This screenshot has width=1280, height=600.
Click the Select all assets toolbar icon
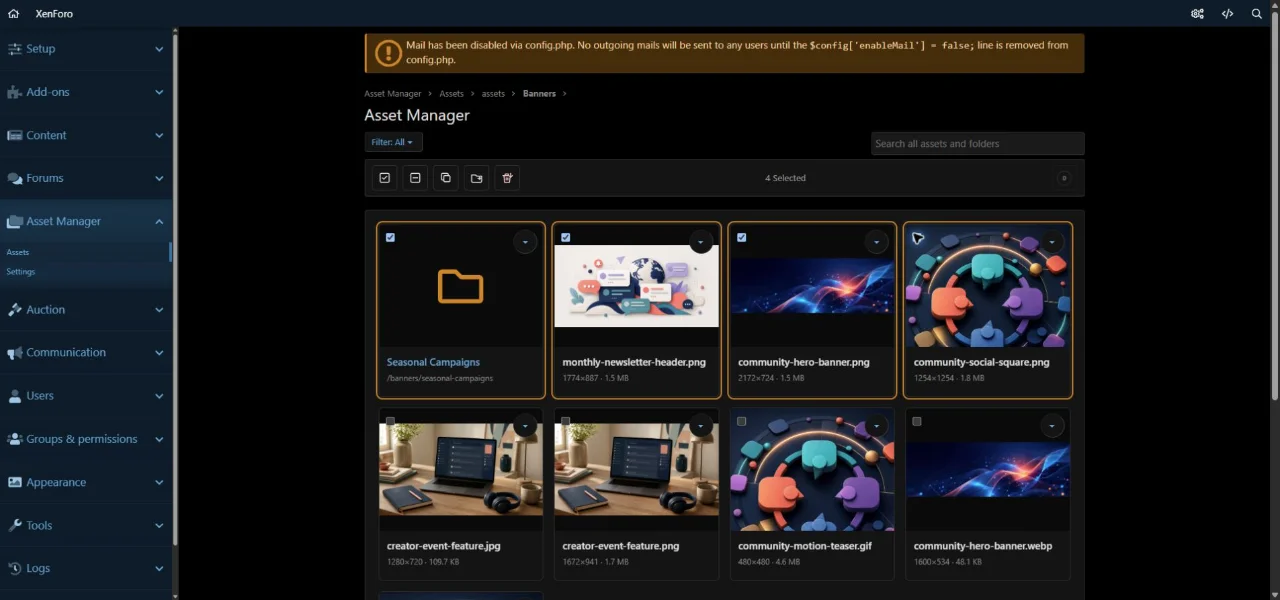tap(384, 178)
